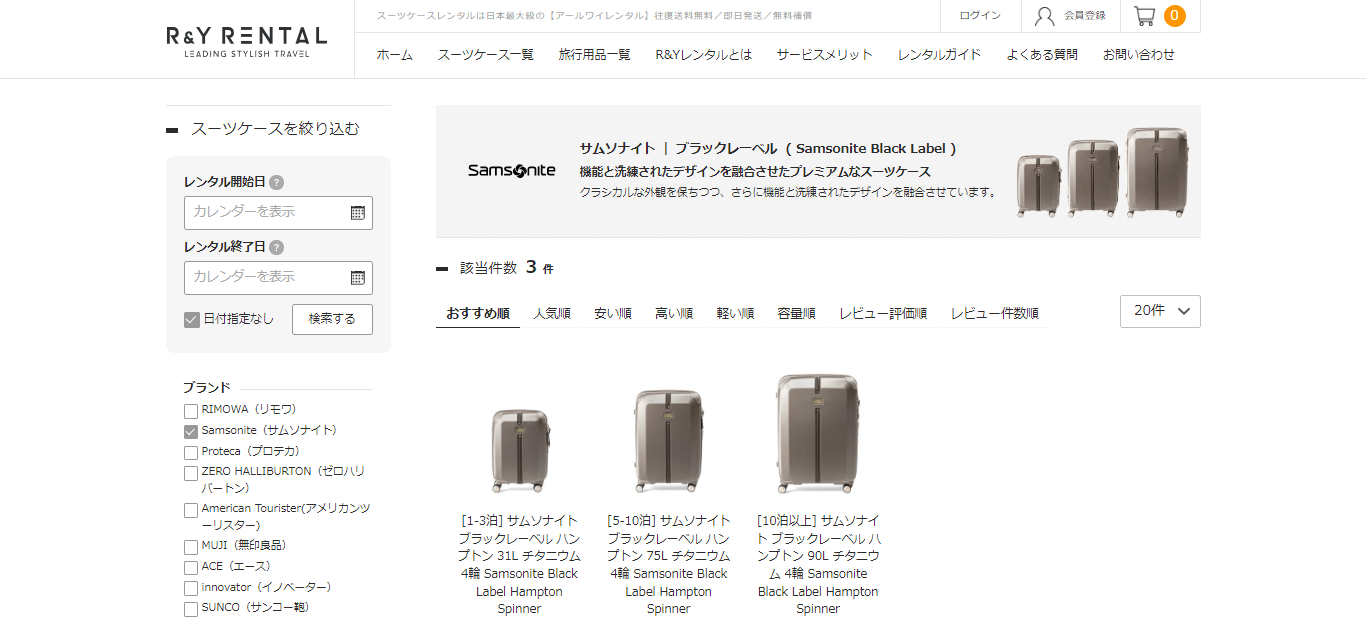Click the ログイン link

(980, 16)
